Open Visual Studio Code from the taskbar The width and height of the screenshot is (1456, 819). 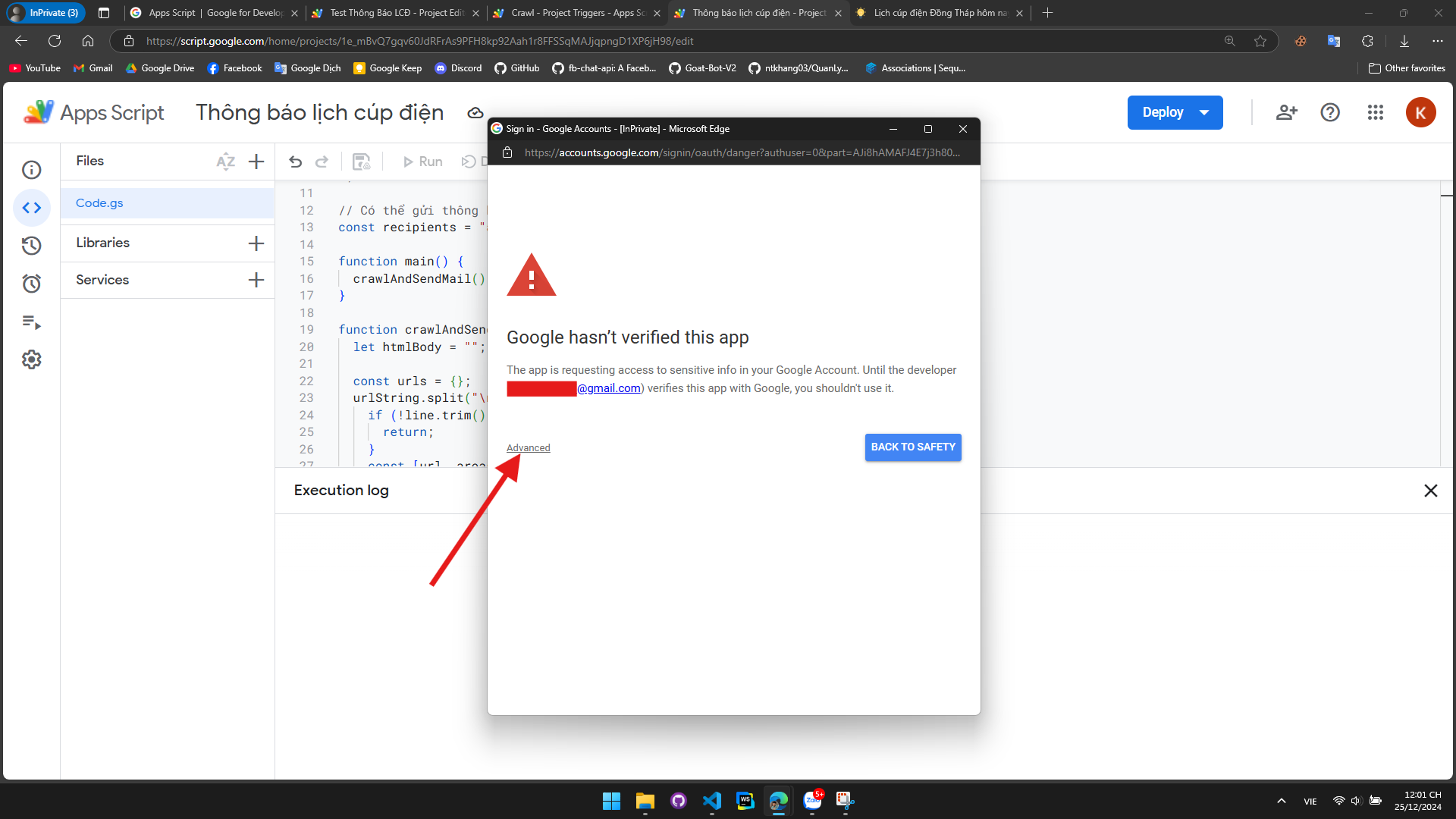coord(711,801)
